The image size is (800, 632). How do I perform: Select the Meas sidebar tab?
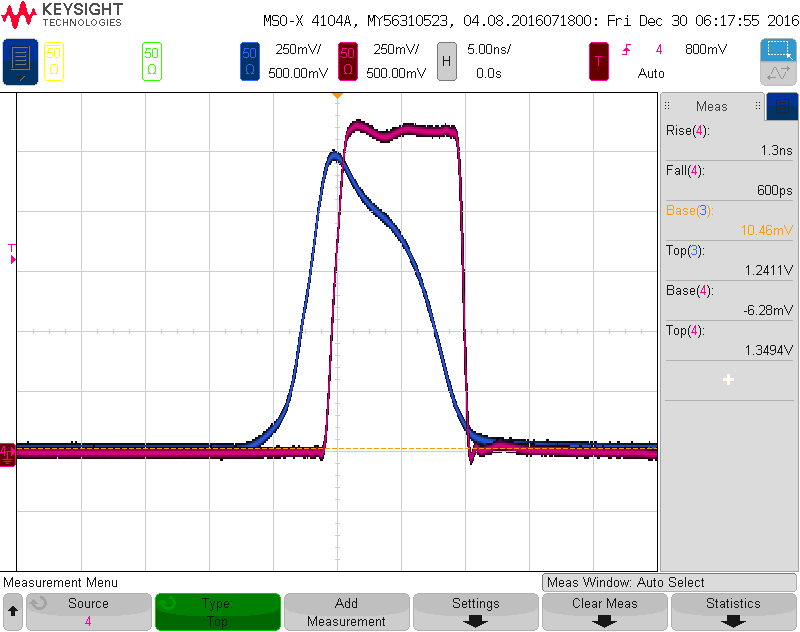point(712,106)
